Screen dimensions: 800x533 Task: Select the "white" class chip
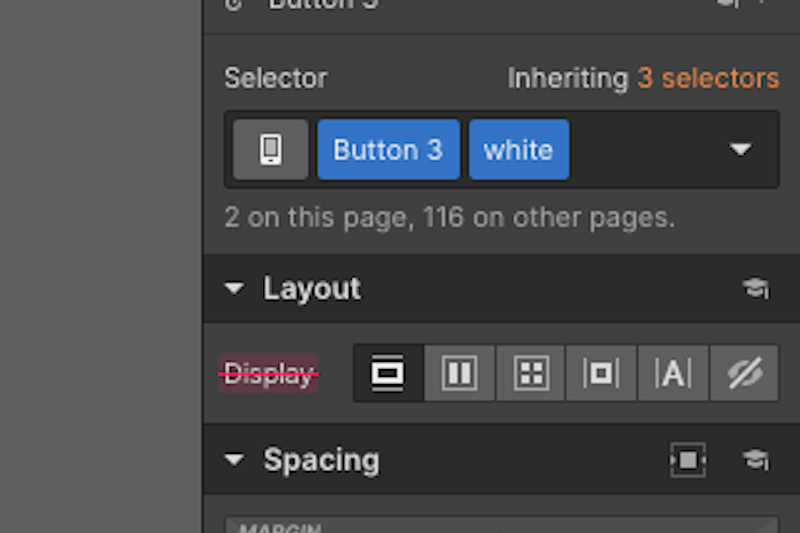(518, 150)
